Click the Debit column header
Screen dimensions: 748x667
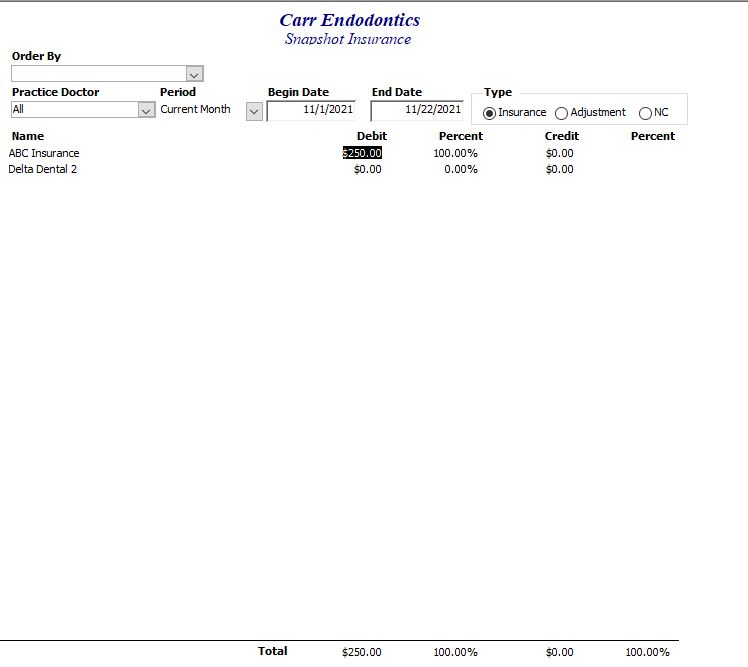pos(371,136)
